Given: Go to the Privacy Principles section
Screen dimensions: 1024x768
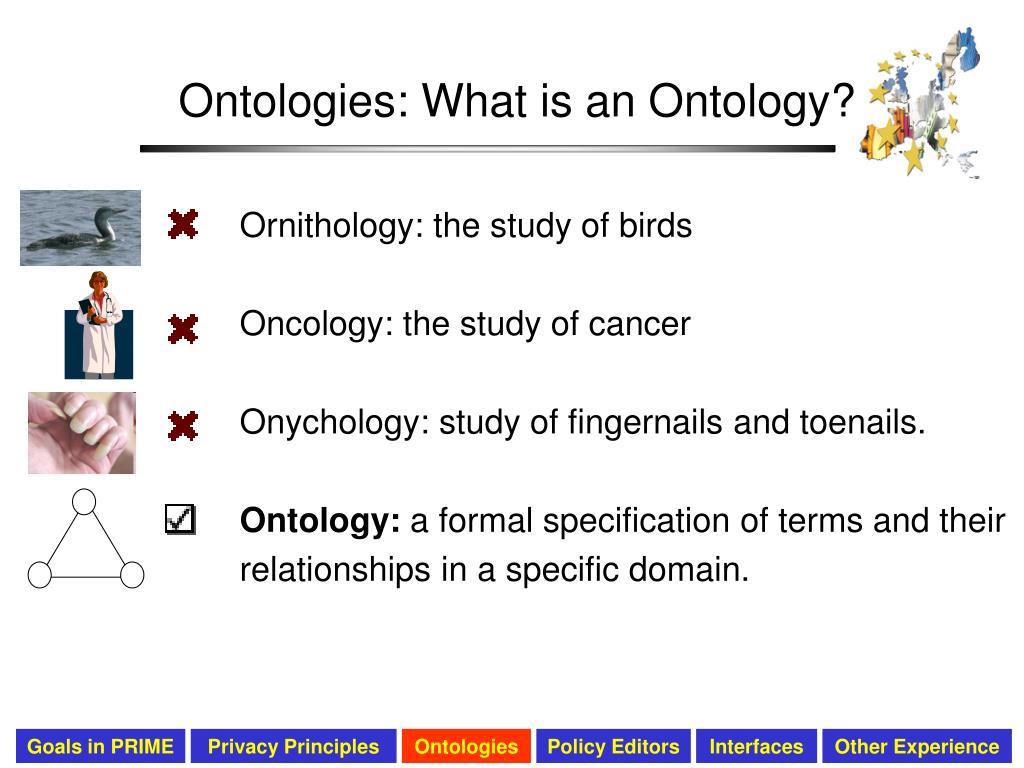Looking at the screenshot, I should tap(293, 746).
